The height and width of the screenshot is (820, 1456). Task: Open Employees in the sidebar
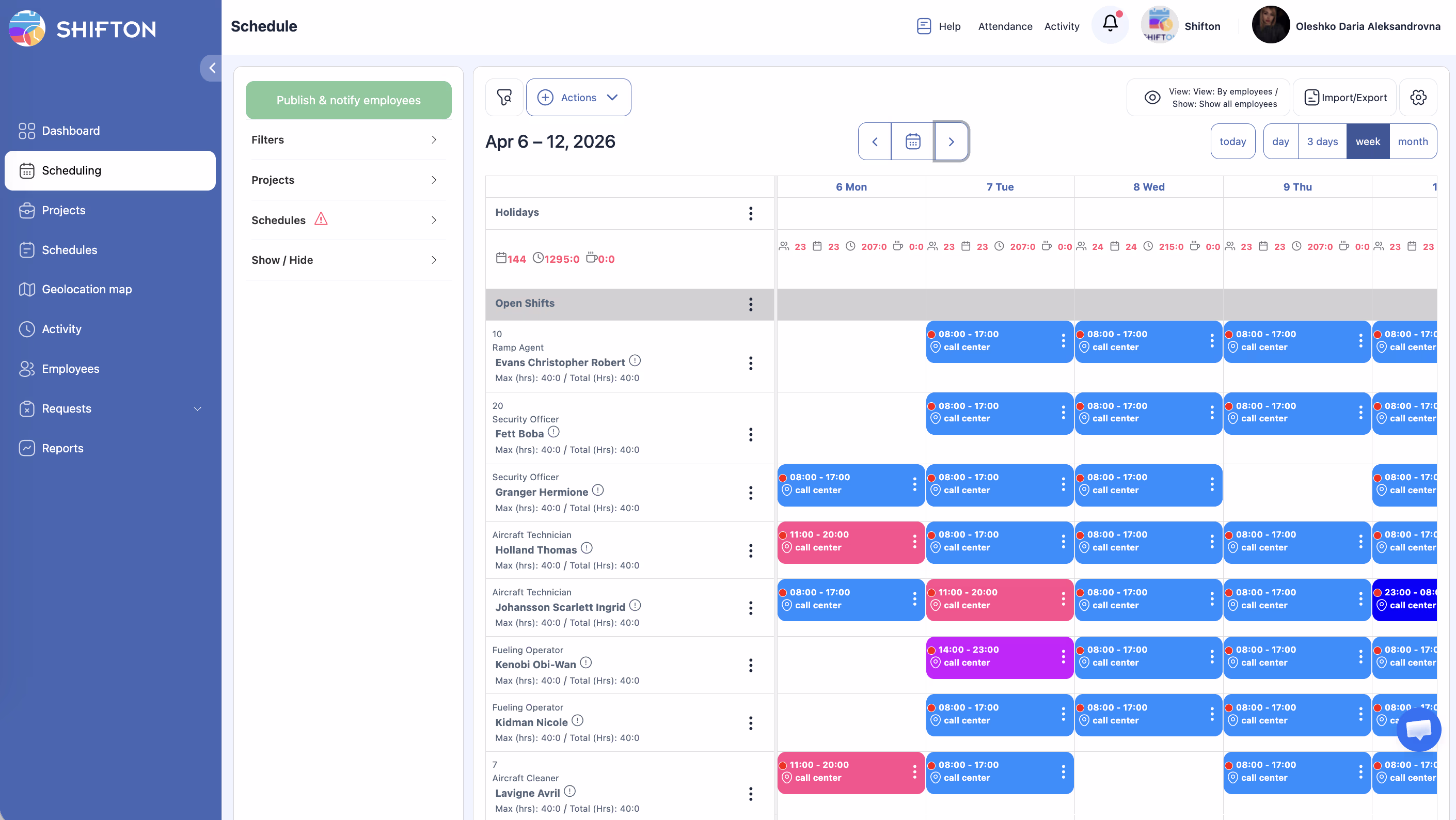click(x=71, y=369)
